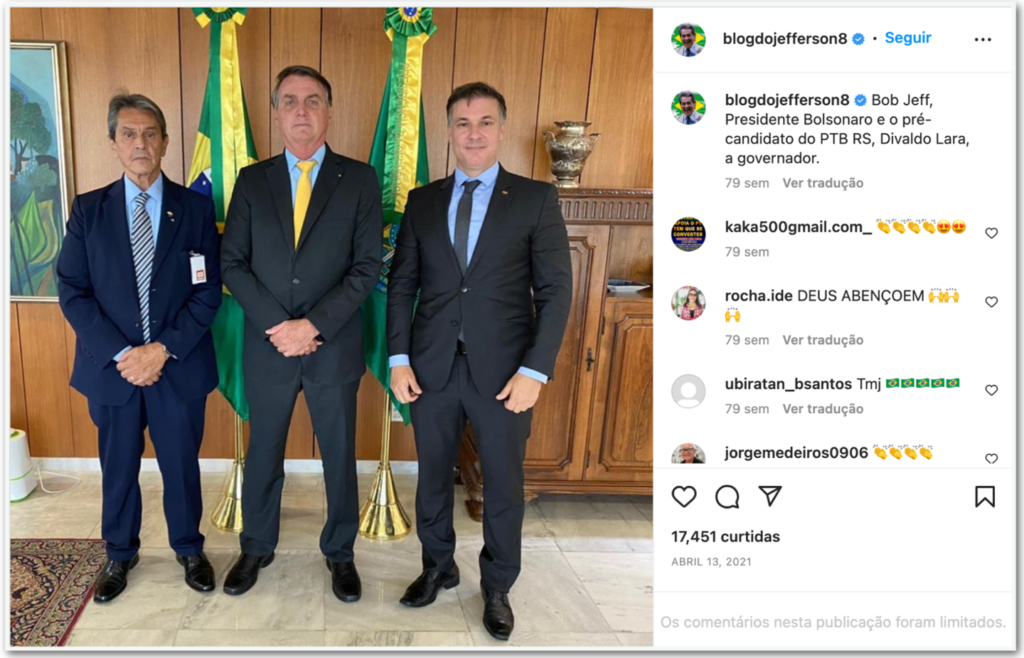Click Ver tradução under the caption
This screenshot has width=1024, height=658.
coord(823,183)
